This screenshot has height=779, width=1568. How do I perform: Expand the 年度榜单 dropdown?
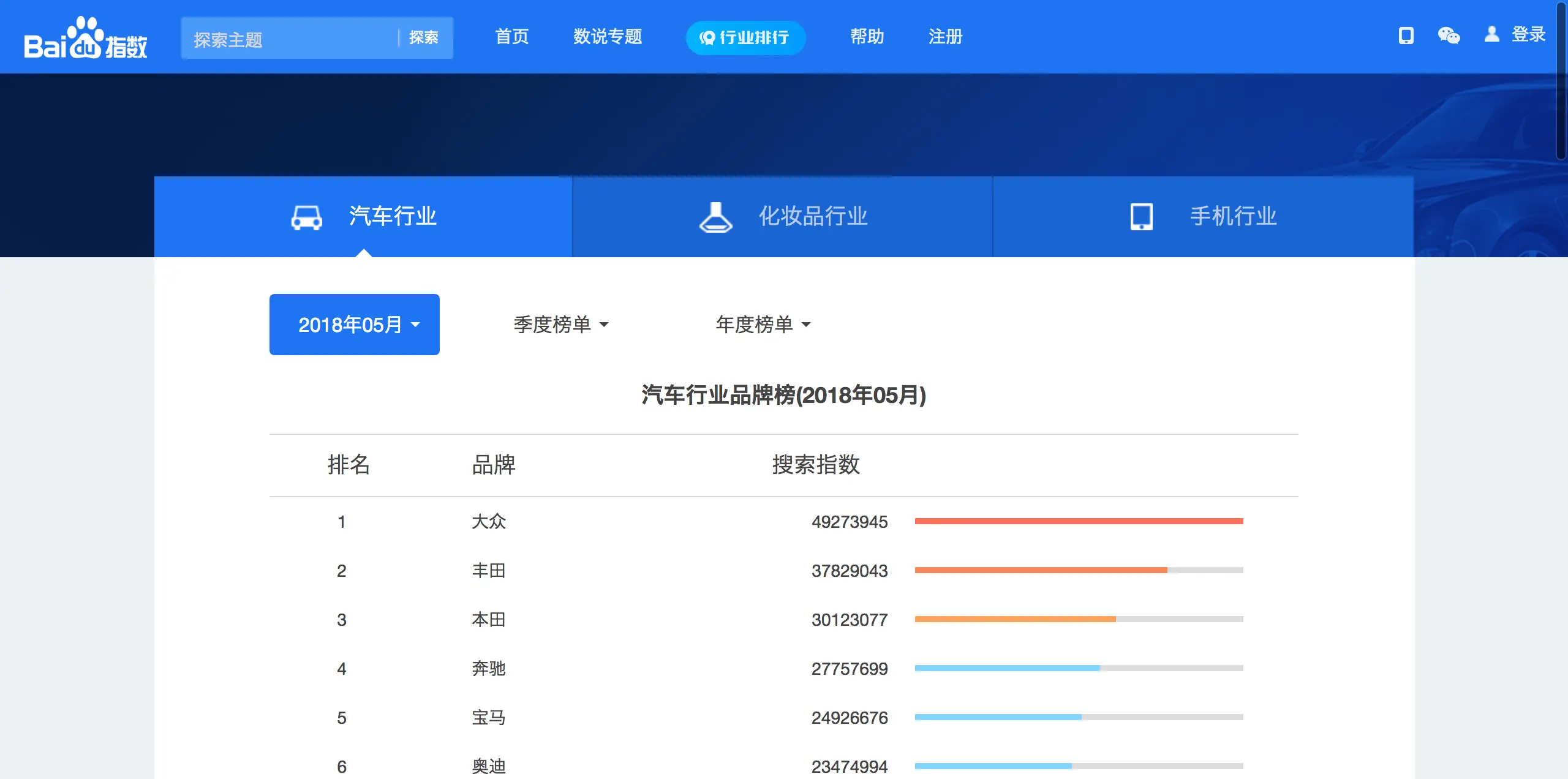763,325
